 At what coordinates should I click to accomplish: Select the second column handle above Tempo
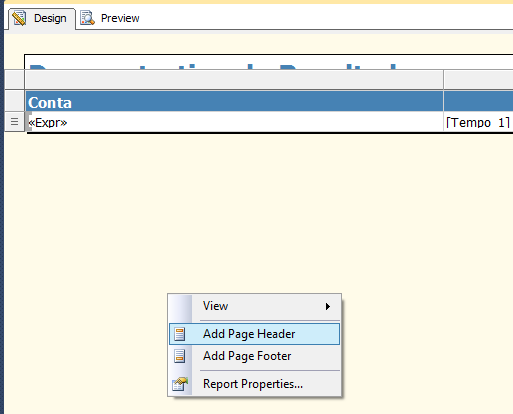[478, 79]
